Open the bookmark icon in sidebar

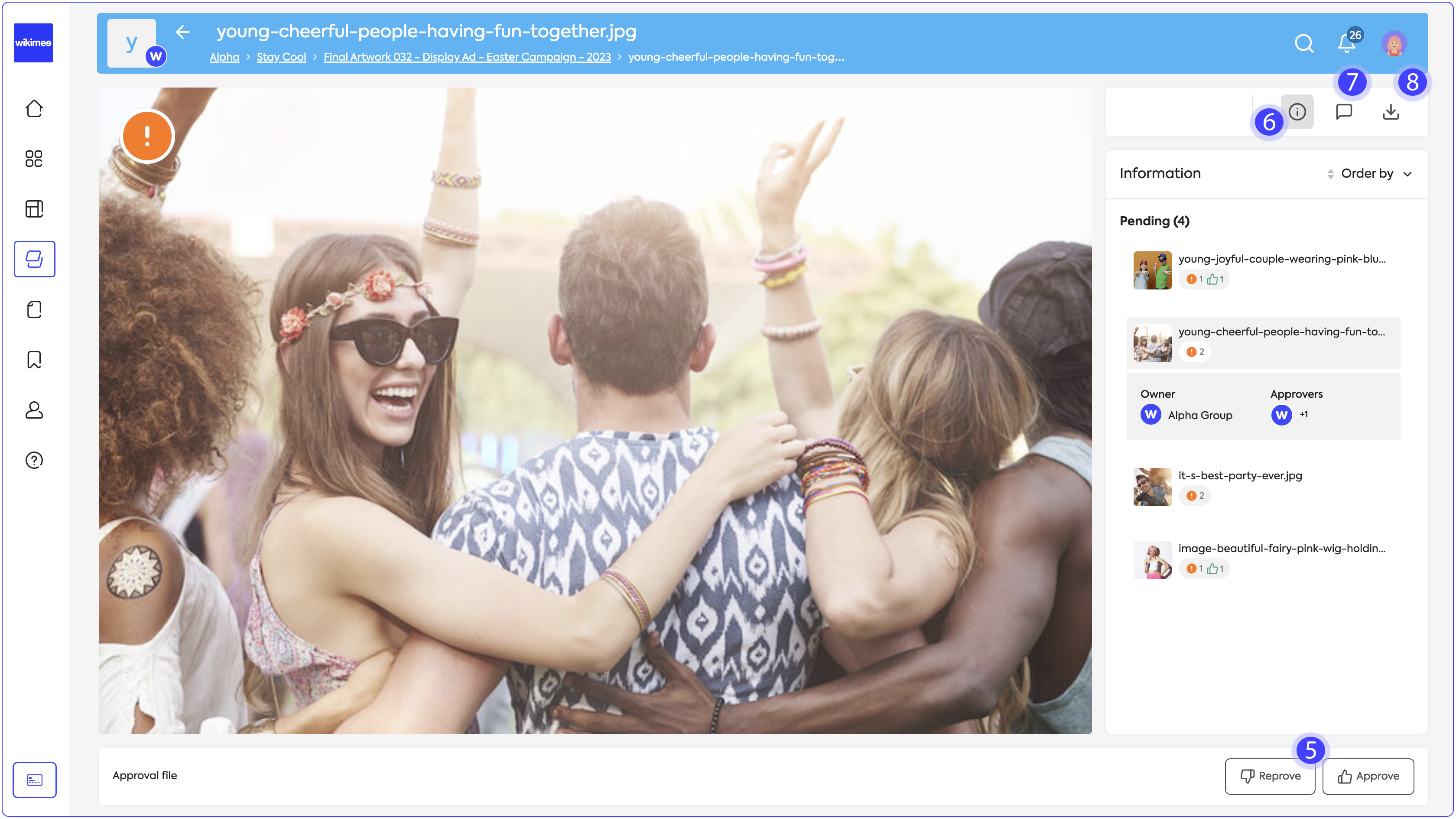(x=34, y=360)
